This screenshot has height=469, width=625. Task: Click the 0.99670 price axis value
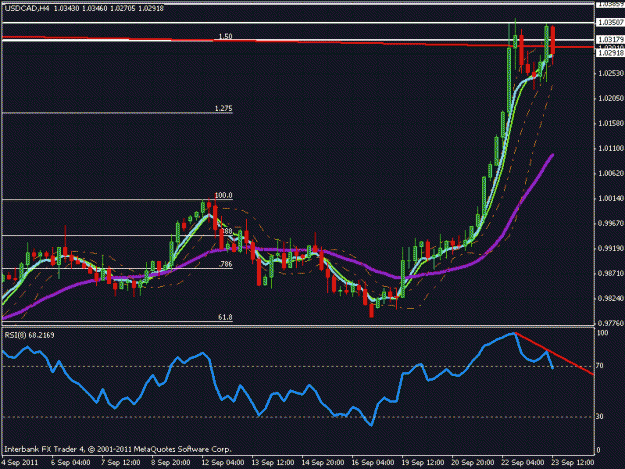click(611, 223)
